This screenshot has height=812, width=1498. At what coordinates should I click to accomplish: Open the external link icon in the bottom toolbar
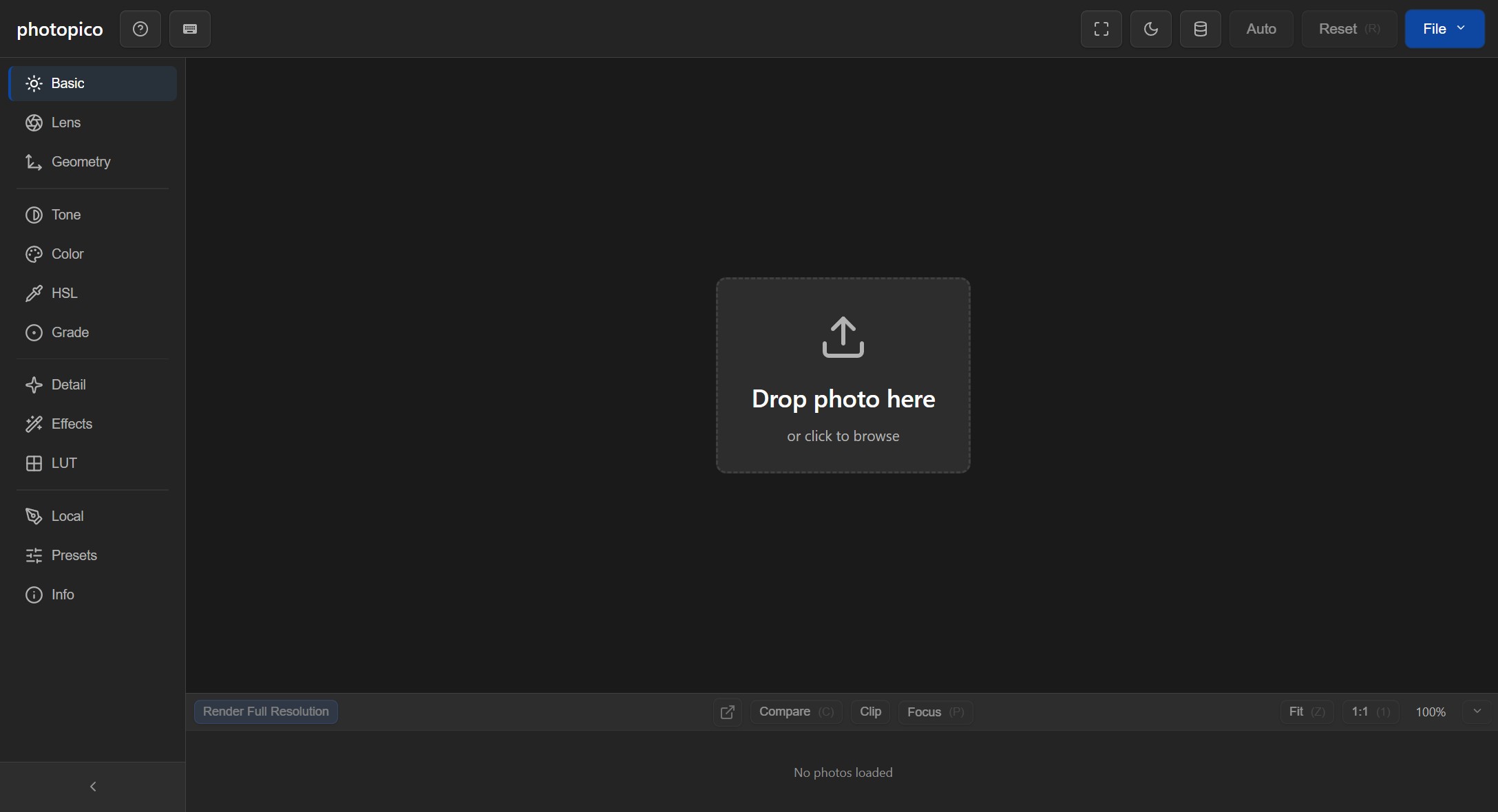(x=727, y=712)
